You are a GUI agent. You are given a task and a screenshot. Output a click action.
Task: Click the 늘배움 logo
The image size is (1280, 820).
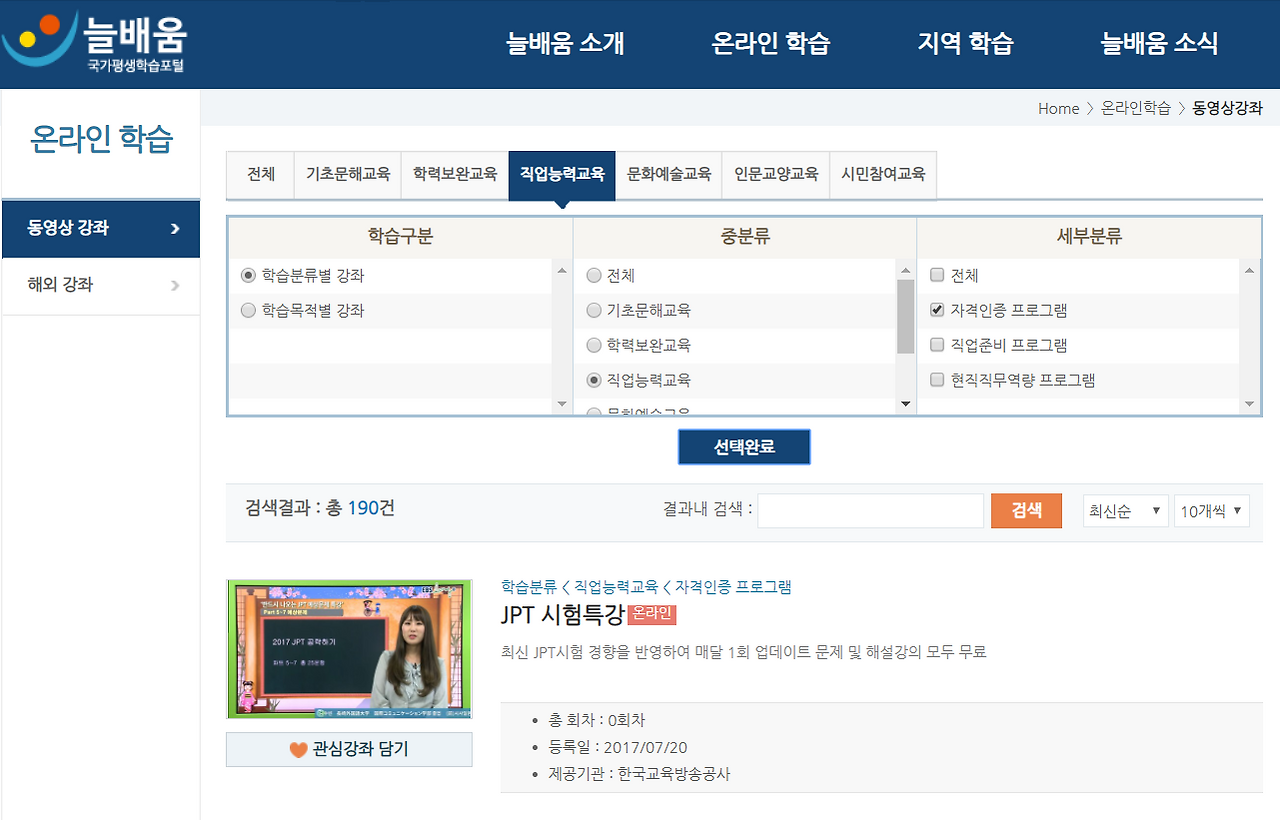pyautogui.click(x=95, y=43)
